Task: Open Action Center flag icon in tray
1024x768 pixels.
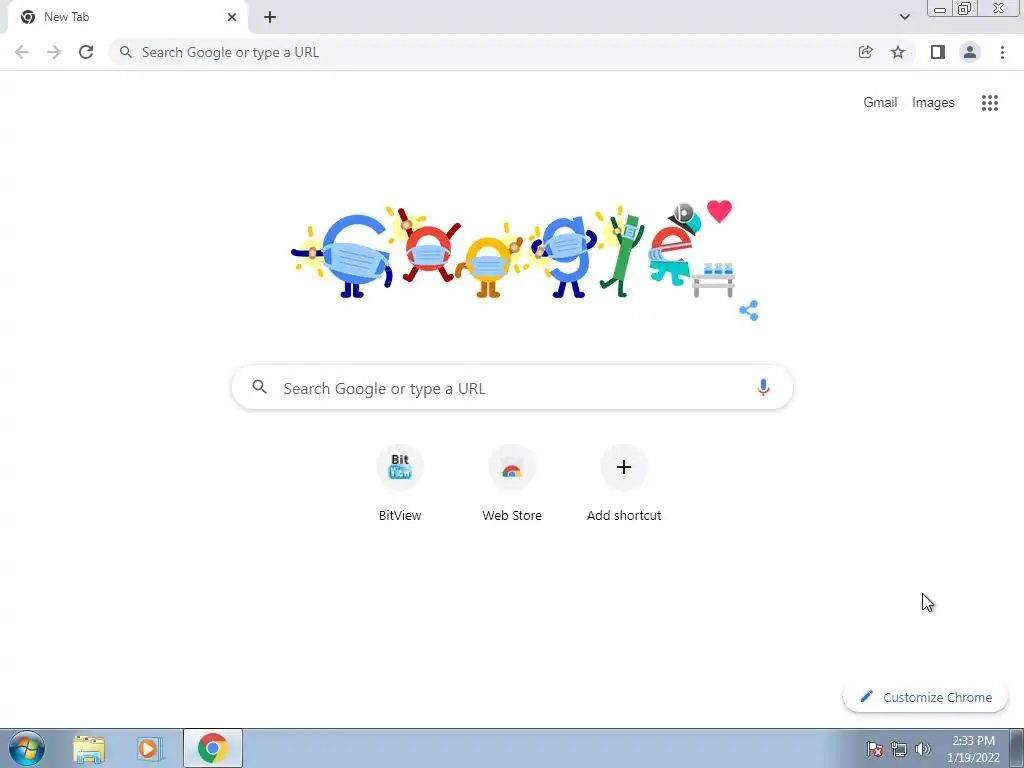Action: click(x=874, y=749)
